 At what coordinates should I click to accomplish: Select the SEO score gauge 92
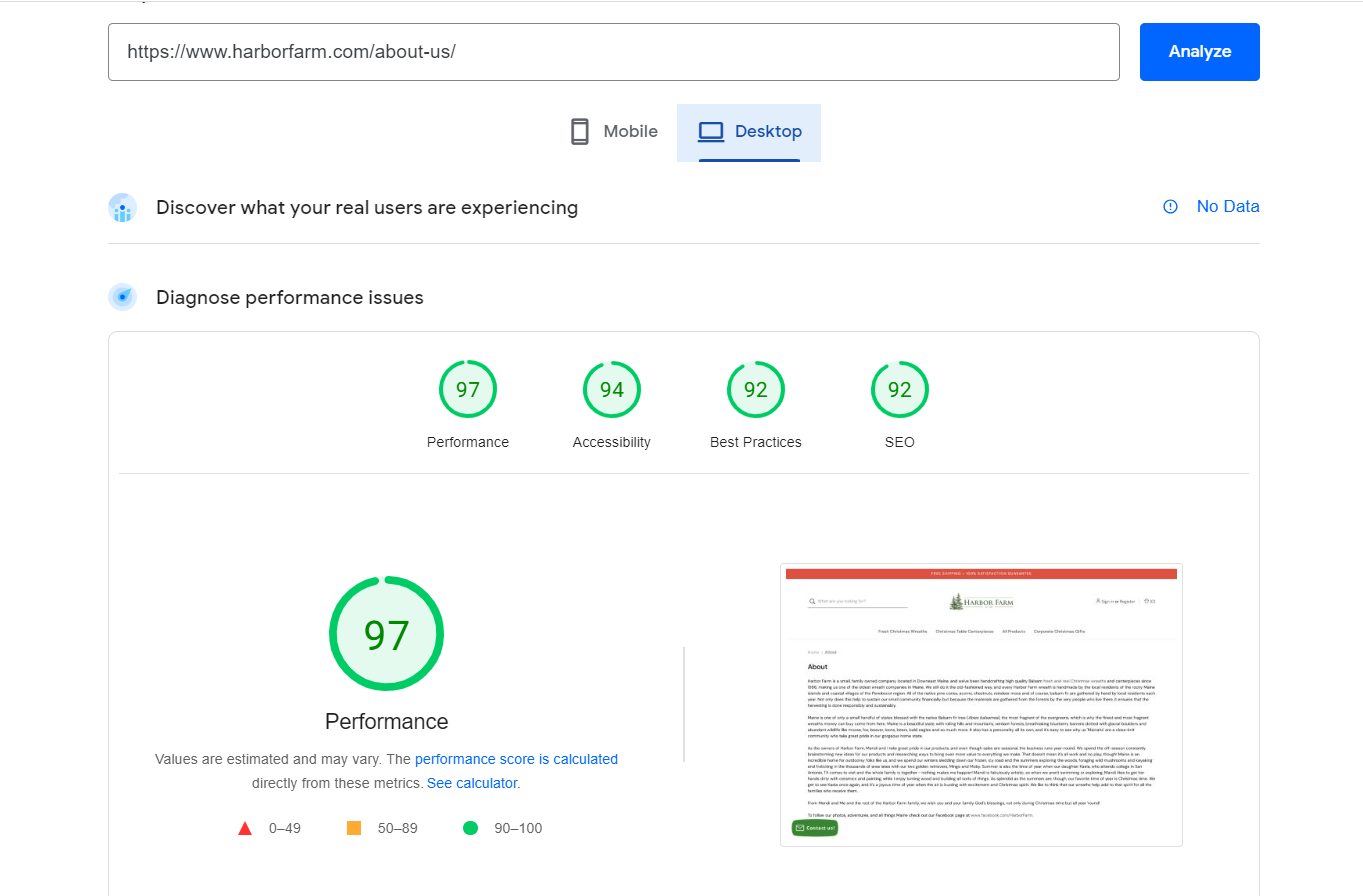tap(900, 389)
